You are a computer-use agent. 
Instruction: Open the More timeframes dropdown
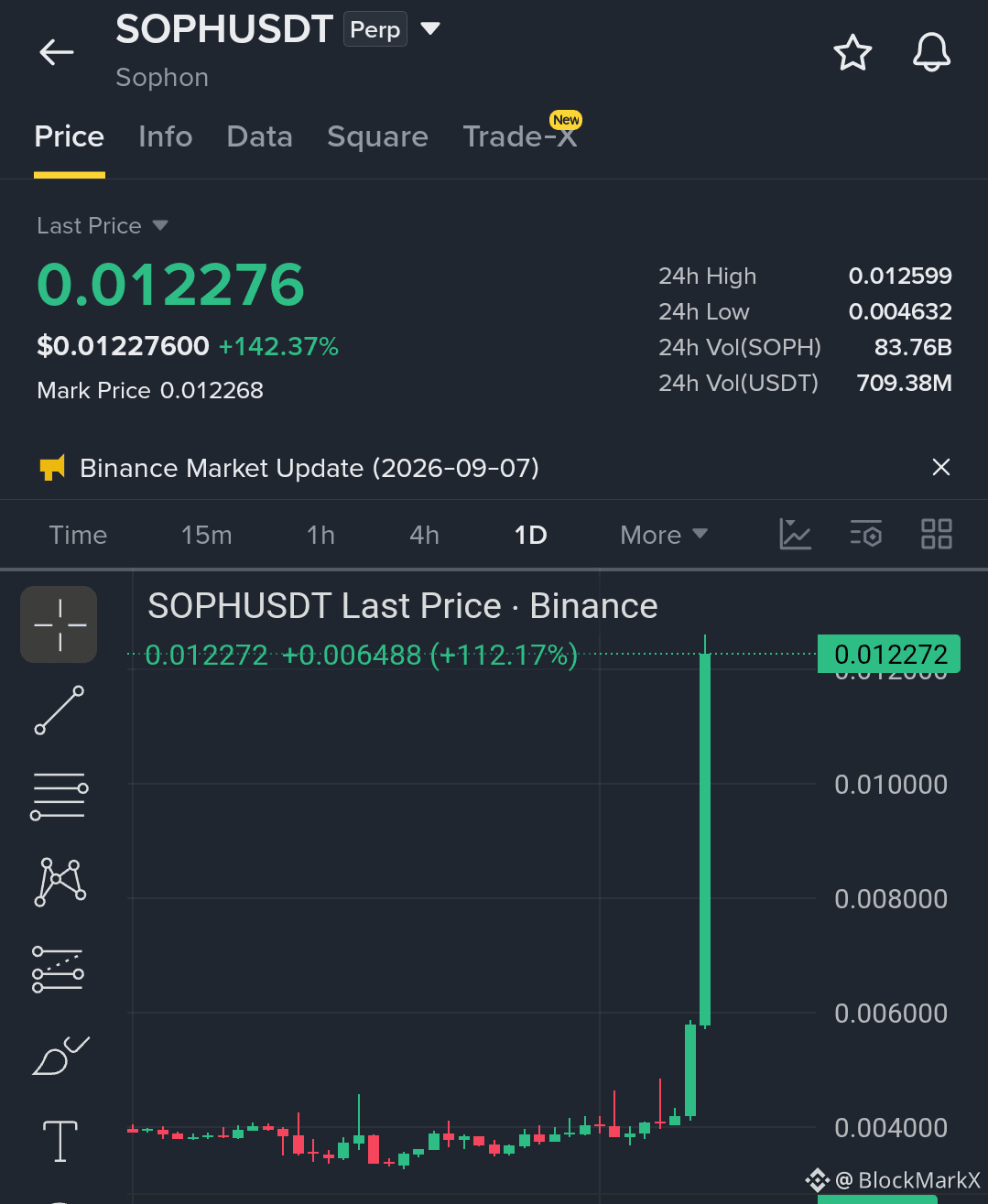coord(664,535)
